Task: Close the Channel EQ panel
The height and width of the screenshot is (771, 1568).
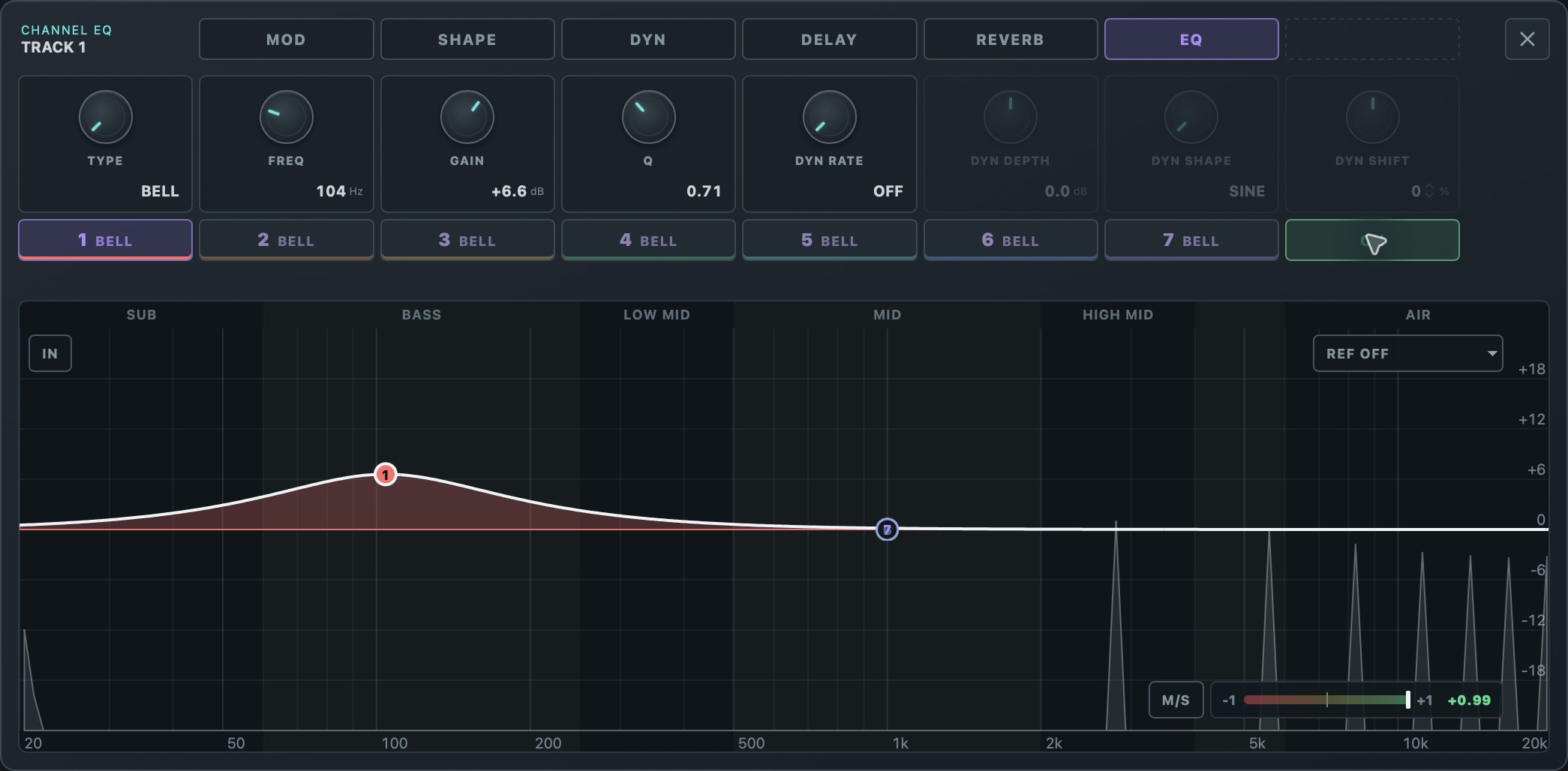Action: coord(1527,39)
